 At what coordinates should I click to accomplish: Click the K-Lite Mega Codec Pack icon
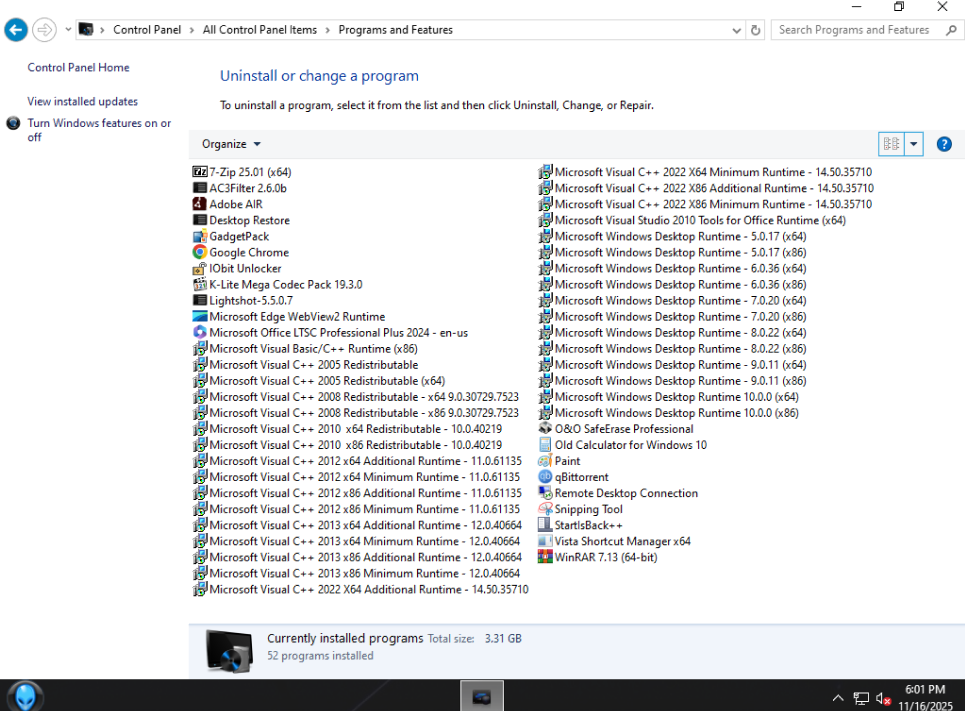pyautogui.click(x=199, y=284)
